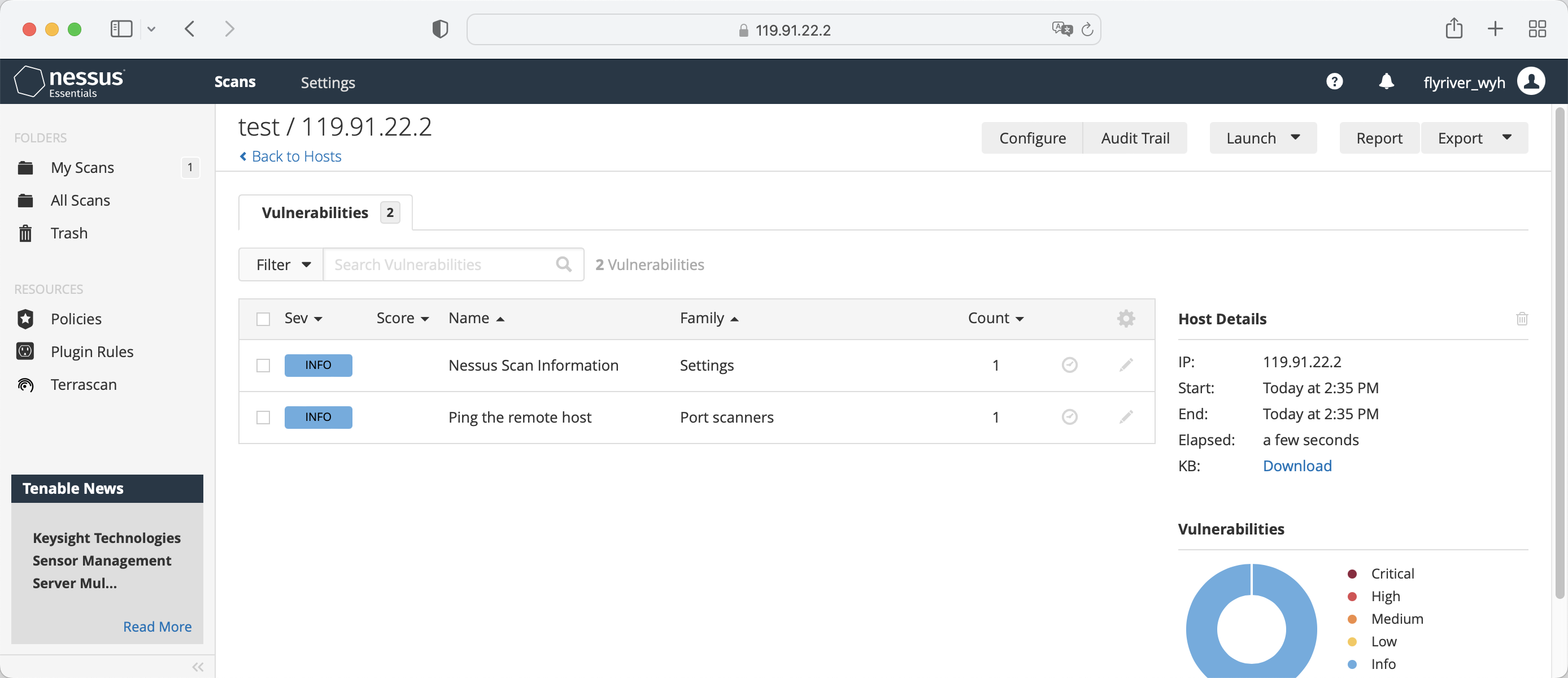Check the Ping the remote host row checkbox
This screenshot has height=678, width=1568.
click(263, 418)
